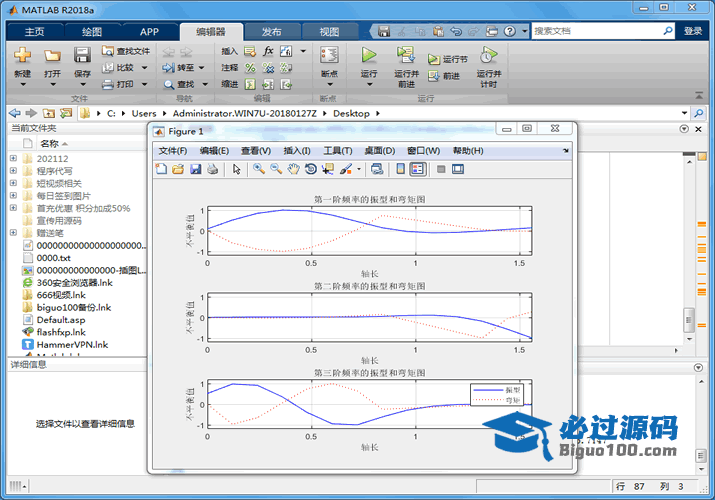Open the 运行 dropdown arrow
This screenshot has width=715, height=500.
(368, 84)
